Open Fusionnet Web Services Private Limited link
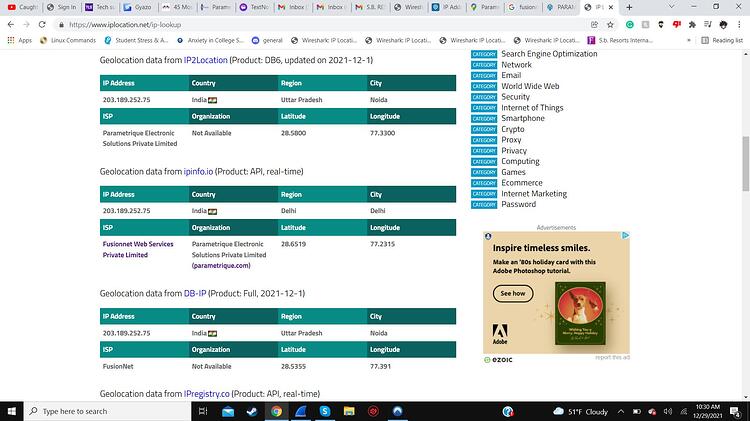The height and width of the screenshot is (421, 750). [x=138, y=249]
